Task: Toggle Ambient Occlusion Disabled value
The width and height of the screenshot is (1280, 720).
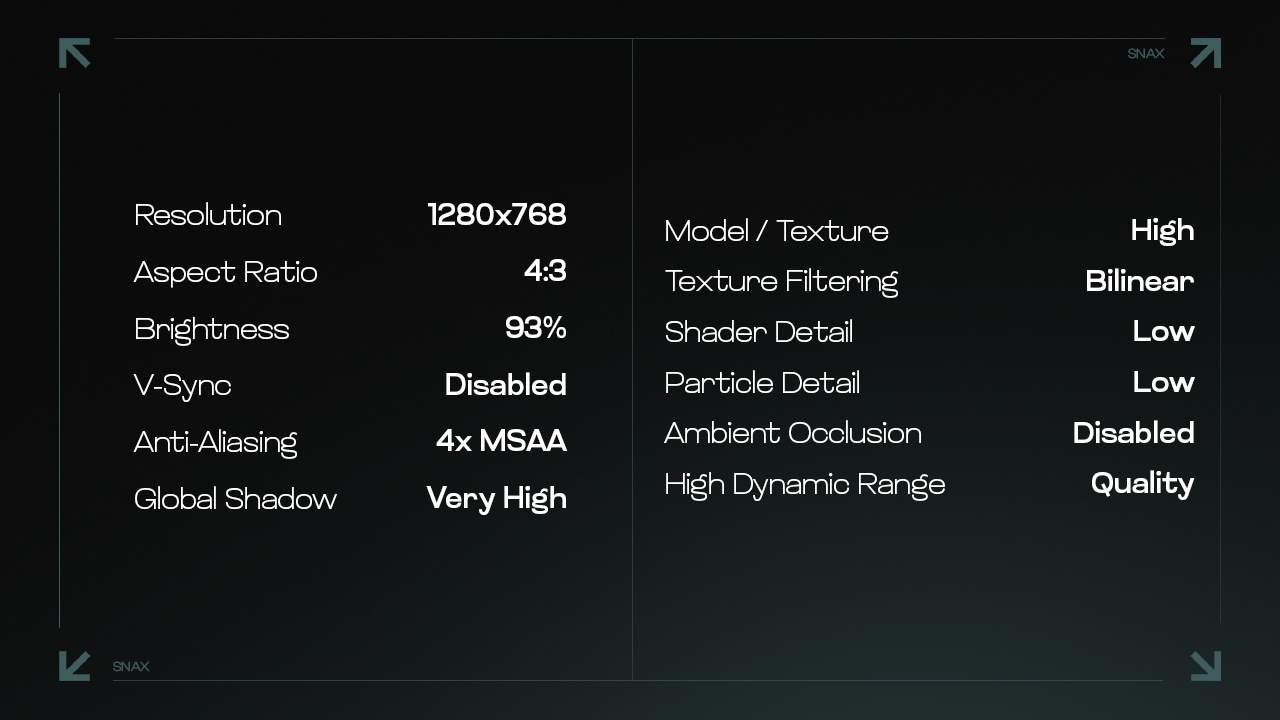Action: pos(1133,433)
